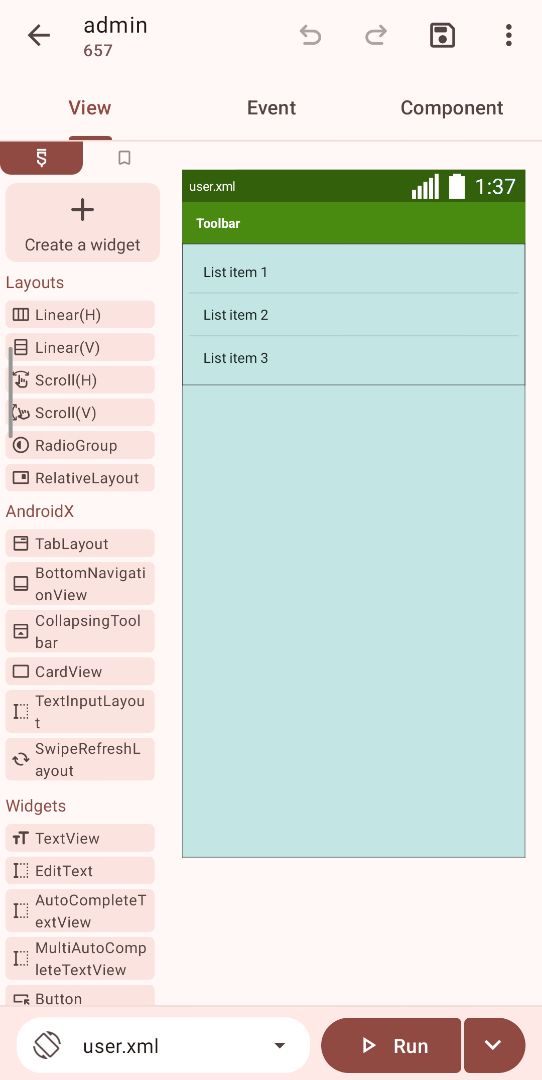Switch to the Event tab
The width and height of the screenshot is (542, 1080).
pyautogui.click(x=271, y=108)
